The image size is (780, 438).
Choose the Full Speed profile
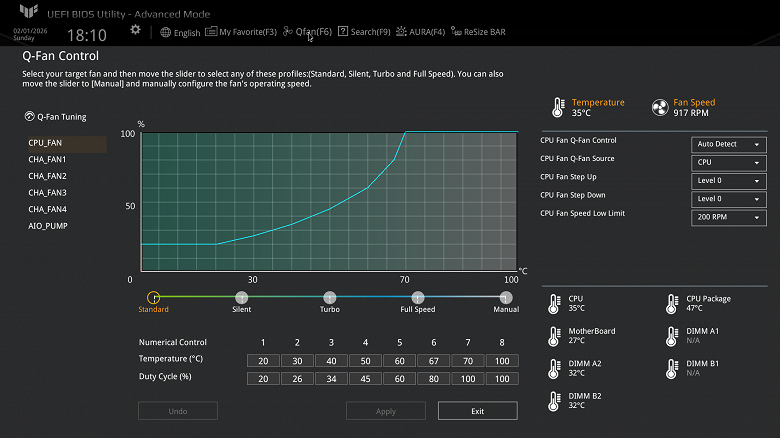pyautogui.click(x=417, y=297)
